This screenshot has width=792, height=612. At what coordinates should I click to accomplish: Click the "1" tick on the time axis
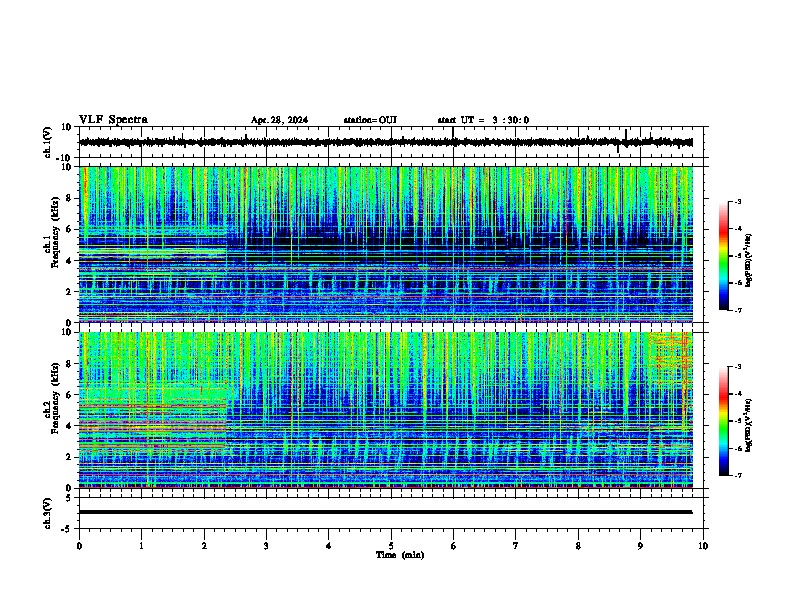[141, 546]
